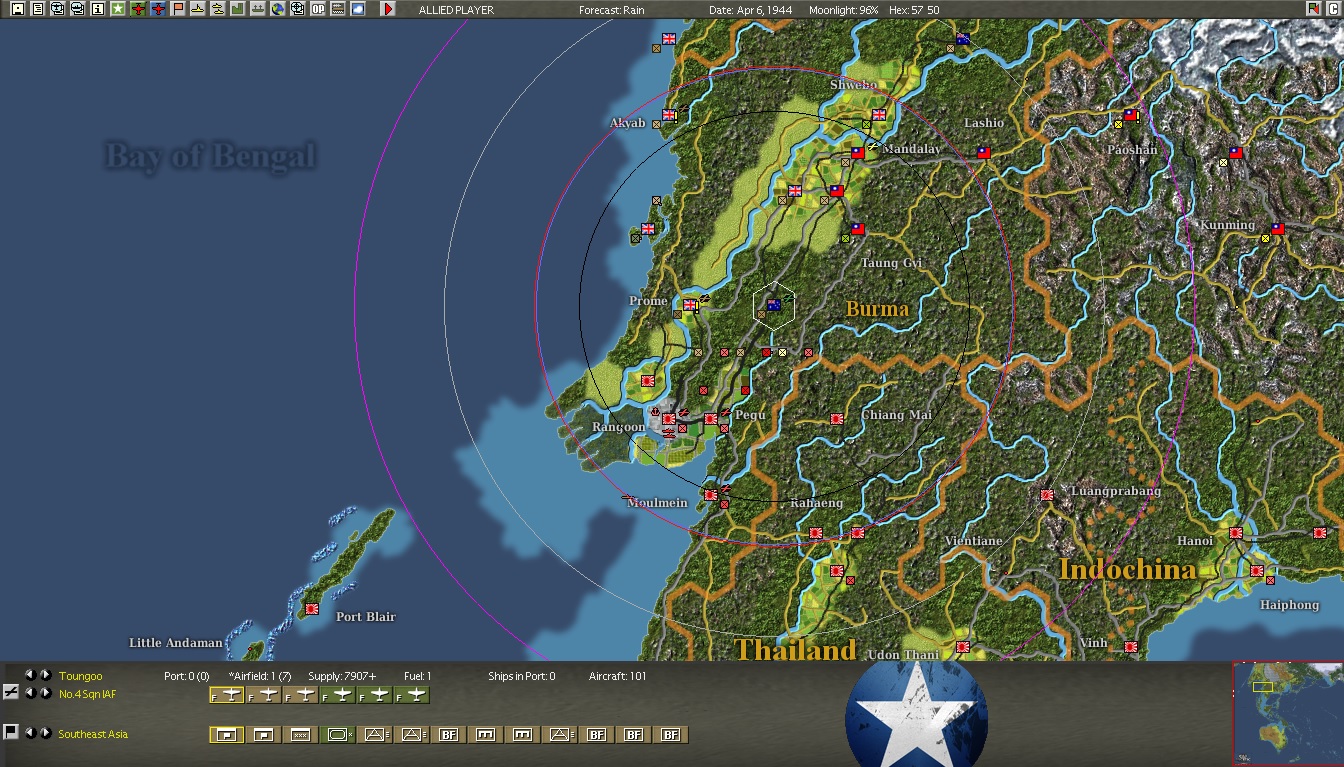Image resolution: width=1344 pixels, height=767 pixels.
Task: Click the '*Airfield: 1 (7)' info text
Action: (x=260, y=676)
